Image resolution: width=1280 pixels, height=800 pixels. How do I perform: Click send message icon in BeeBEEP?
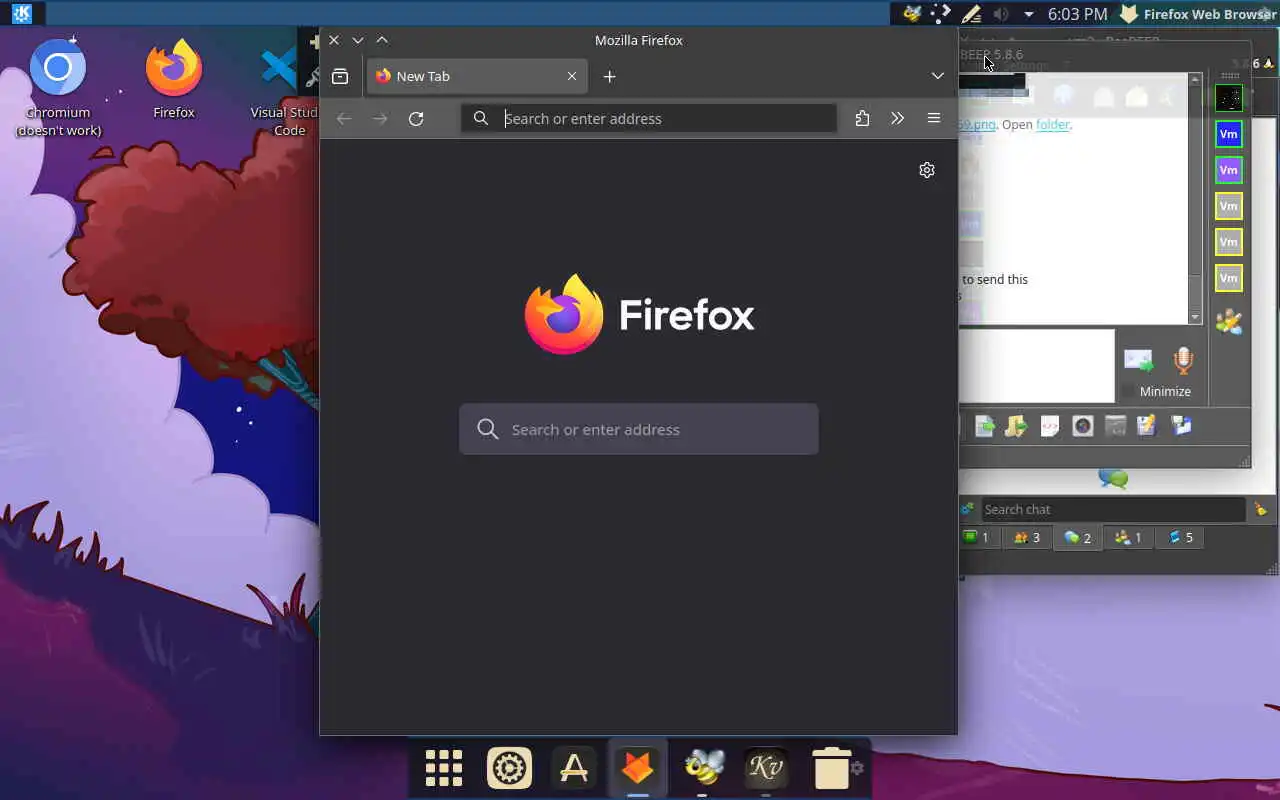click(x=1138, y=360)
